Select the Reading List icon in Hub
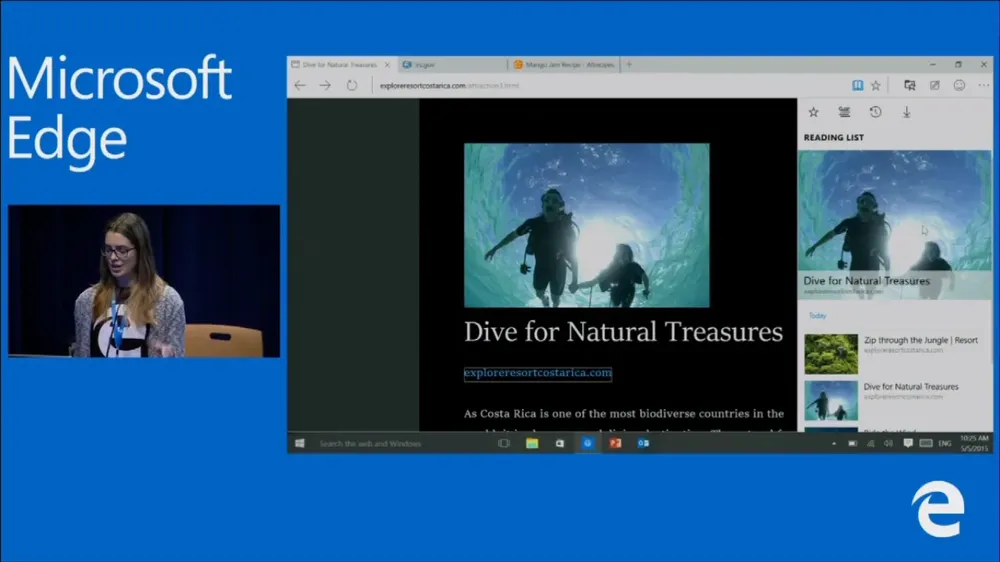 pos(844,112)
